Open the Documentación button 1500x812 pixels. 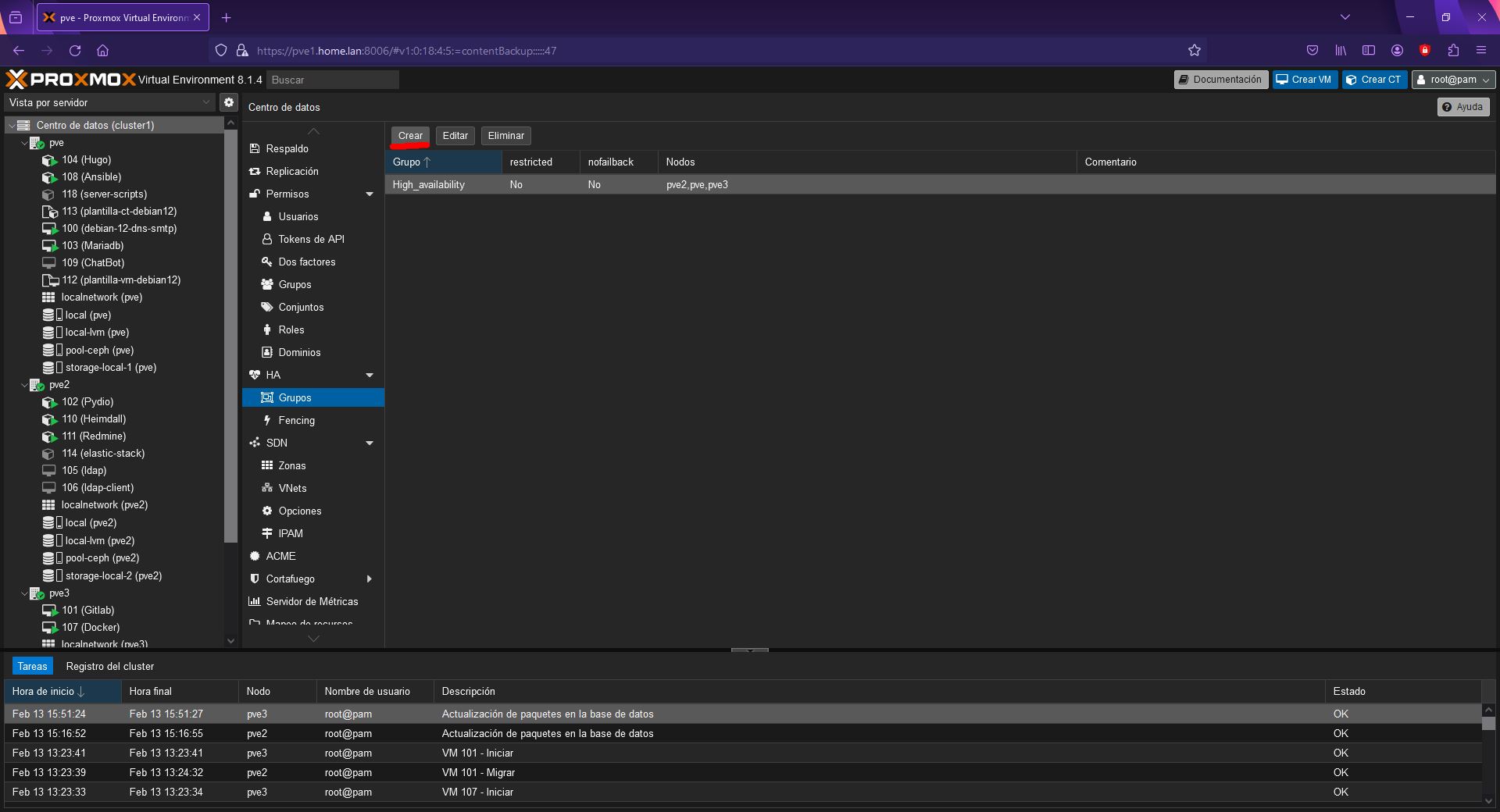click(1220, 80)
